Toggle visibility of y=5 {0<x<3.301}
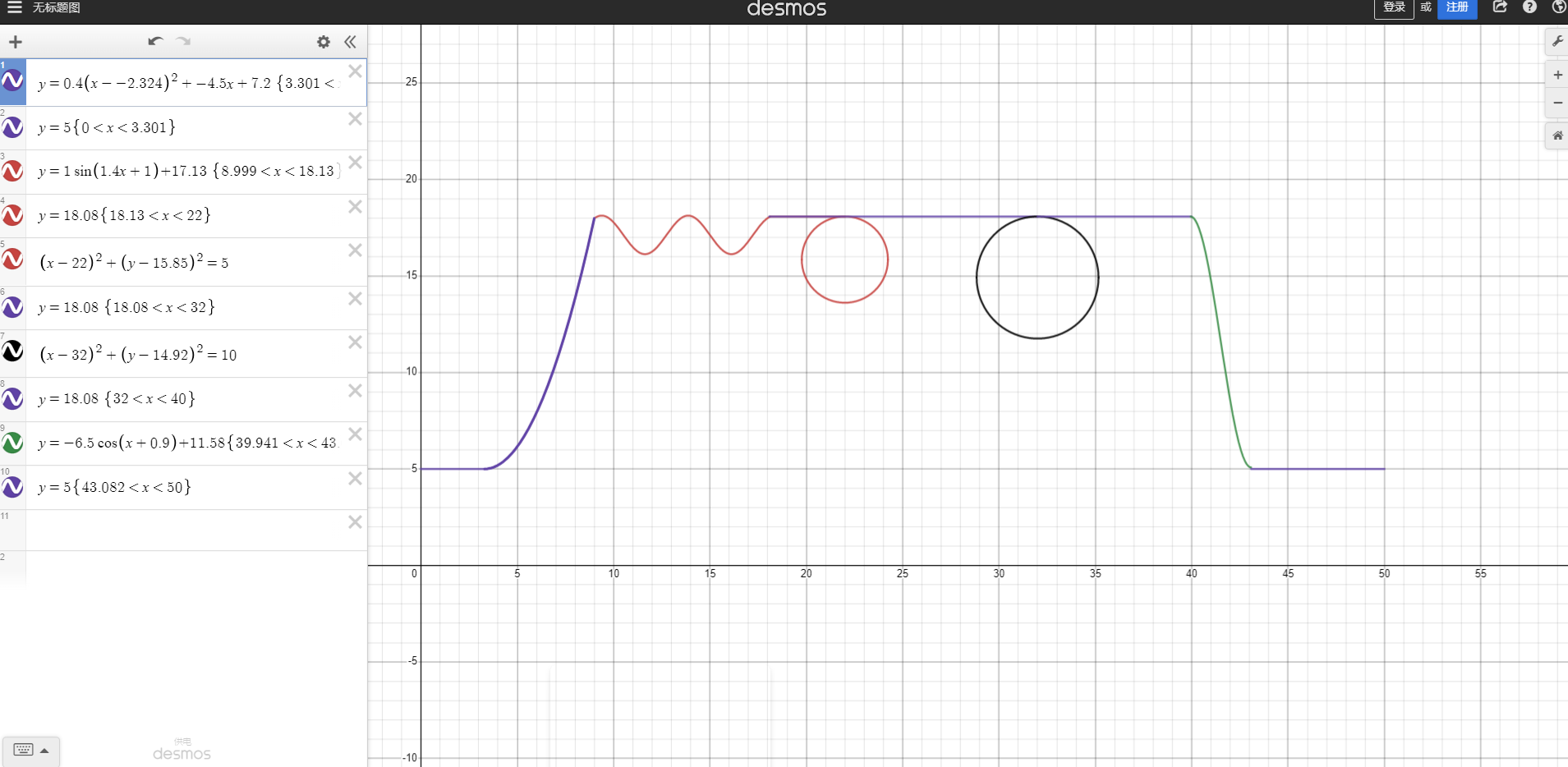1568x767 pixels. click(12, 127)
